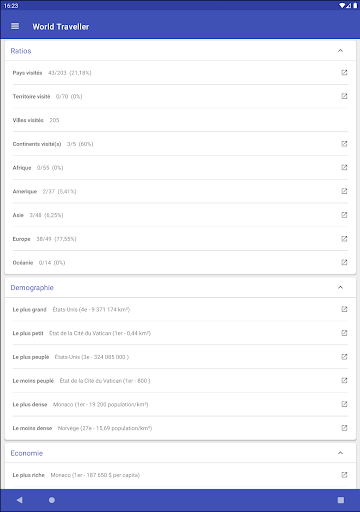Image resolution: width=360 pixels, height=512 pixels.
Task: Open details icon for Le plus riche
Action: [344, 475]
